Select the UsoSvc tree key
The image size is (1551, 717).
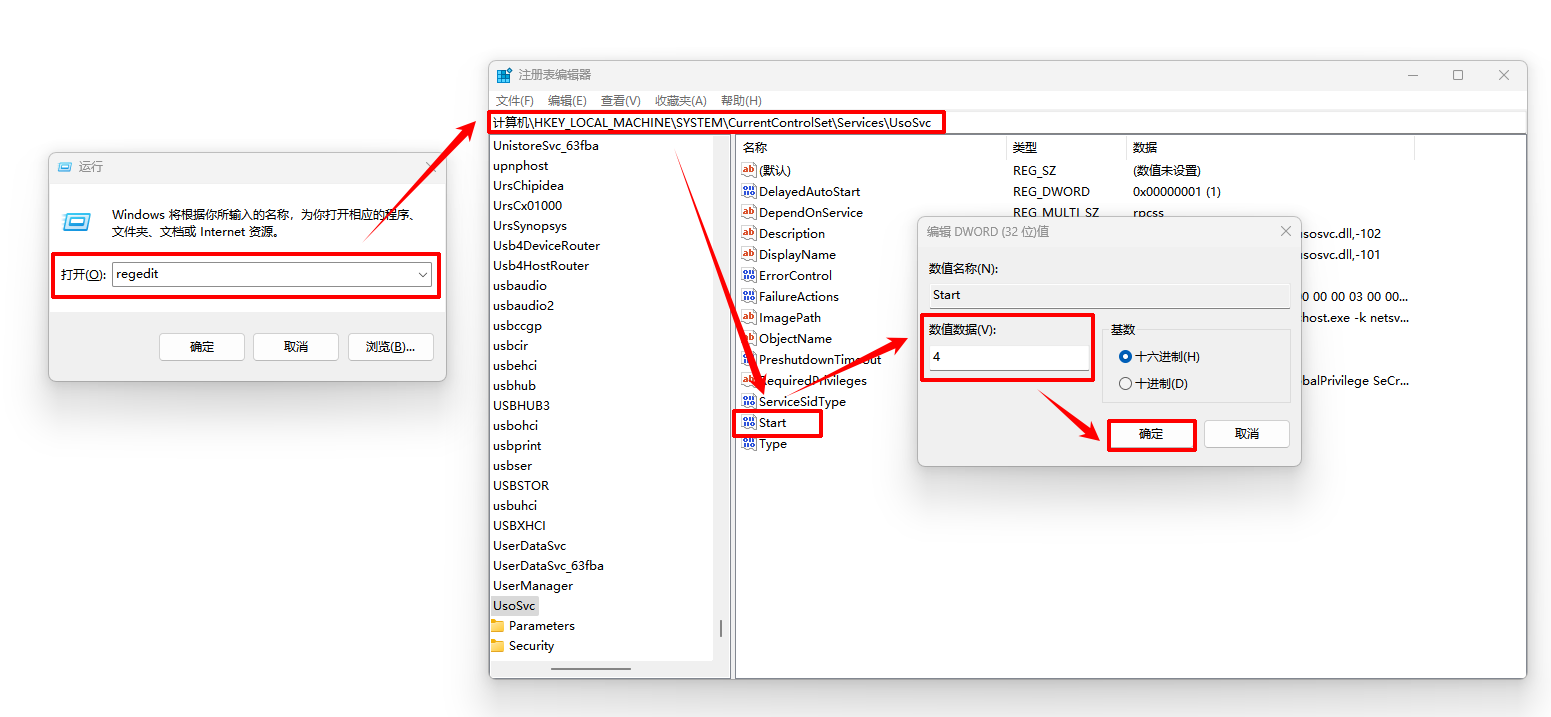tap(514, 605)
